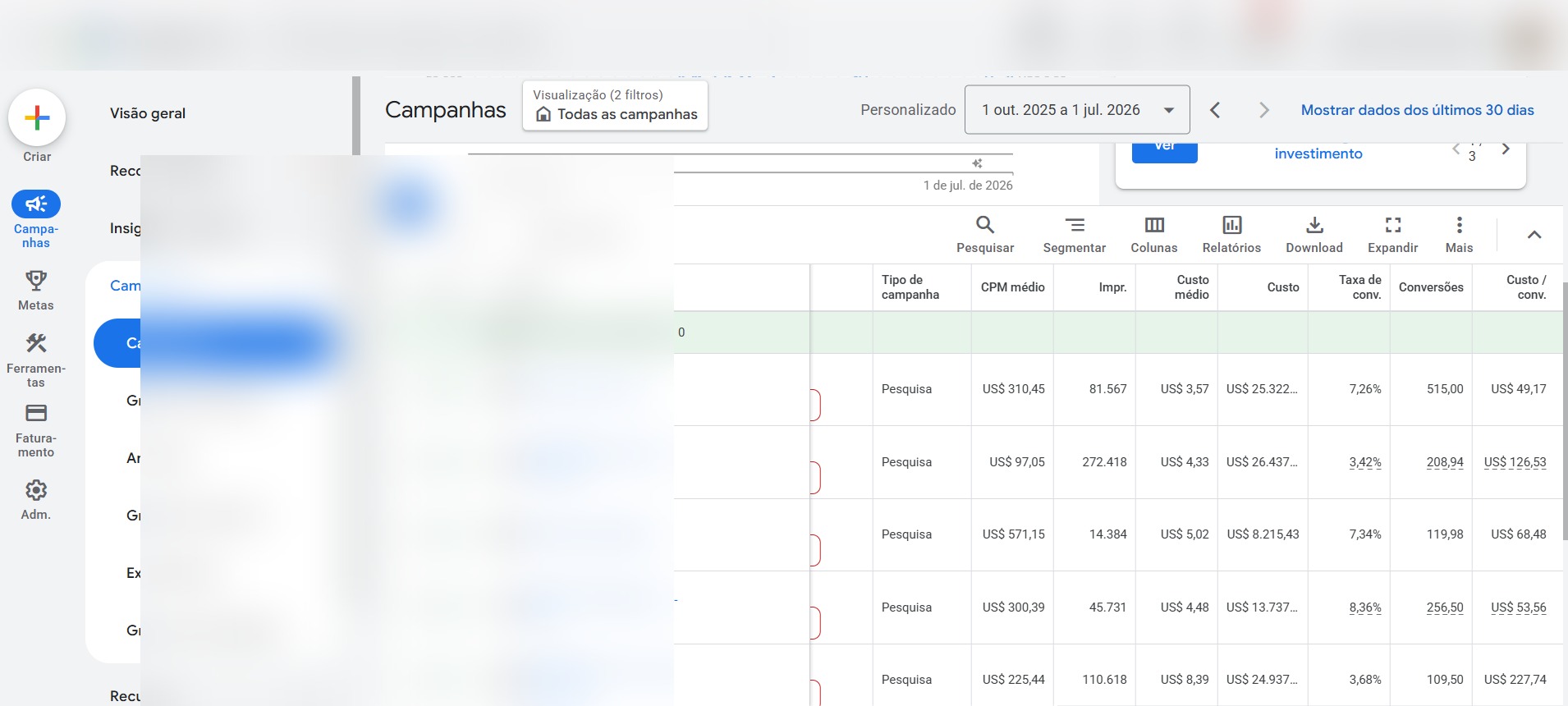The width and height of the screenshot is (1568, 706).
Task: Click the Pesquisar magnifier icon
Action: (985, 225)
